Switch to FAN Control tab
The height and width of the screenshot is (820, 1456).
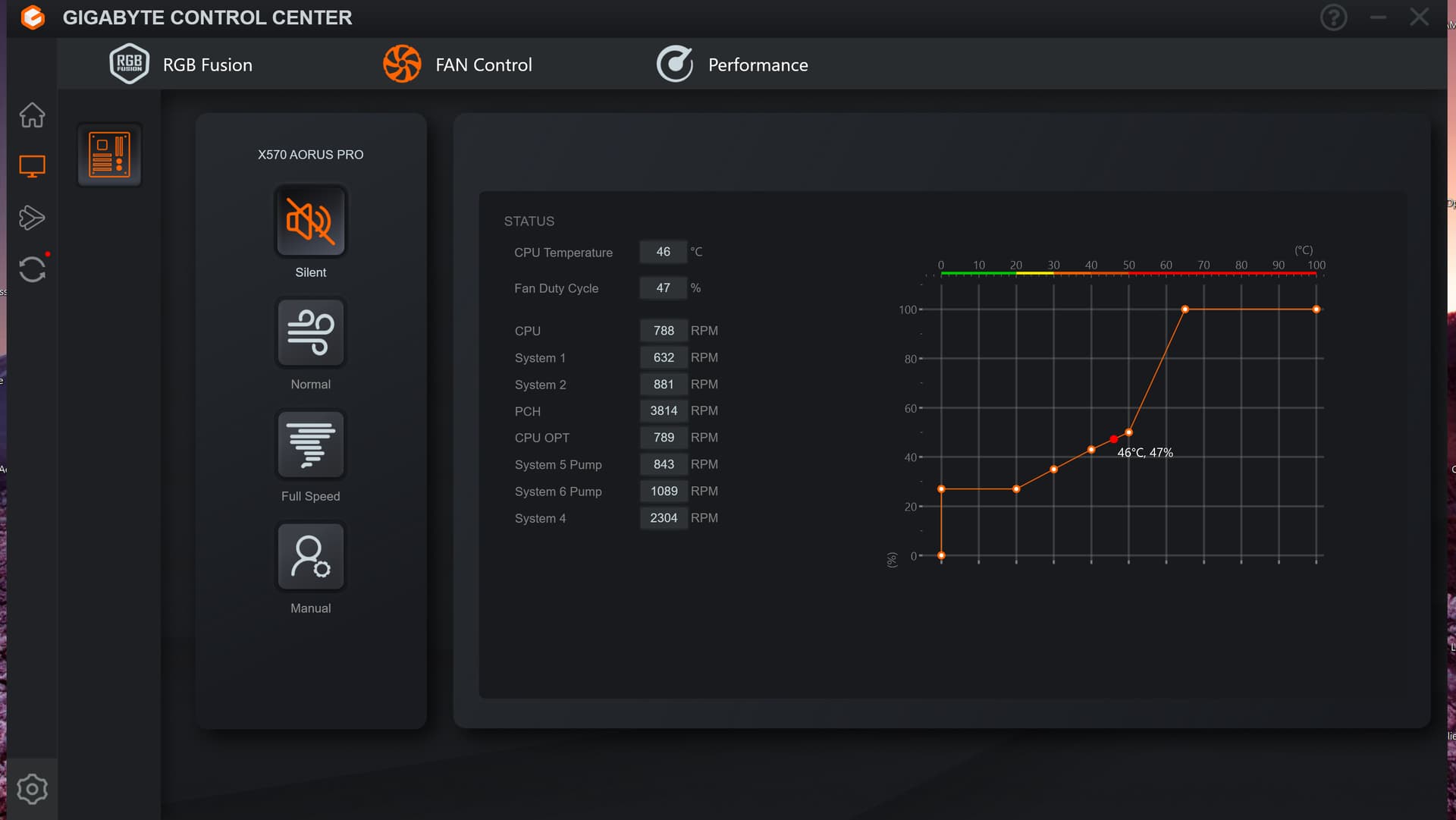coord(458,64)
